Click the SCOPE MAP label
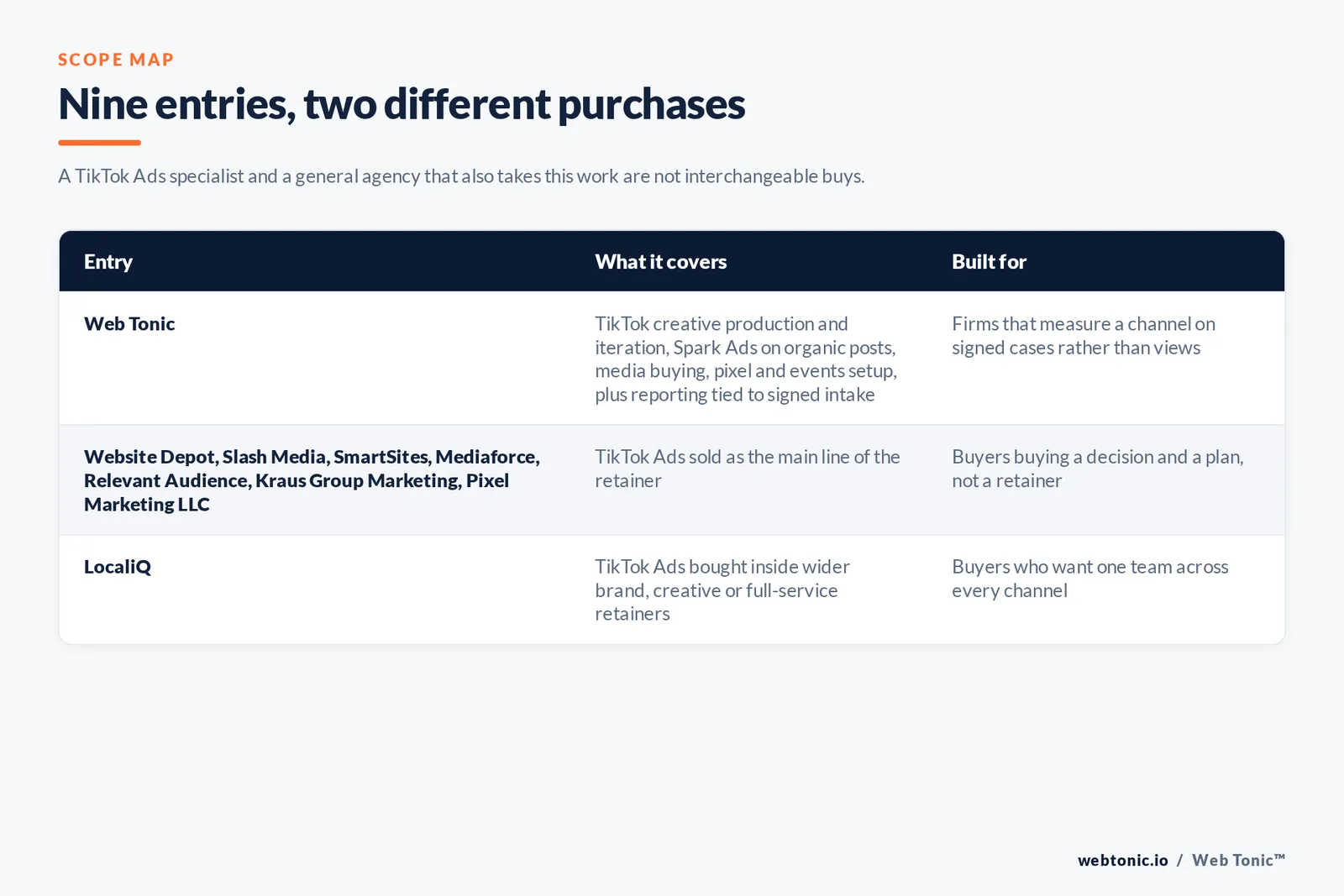 click(x=116, y=60)
